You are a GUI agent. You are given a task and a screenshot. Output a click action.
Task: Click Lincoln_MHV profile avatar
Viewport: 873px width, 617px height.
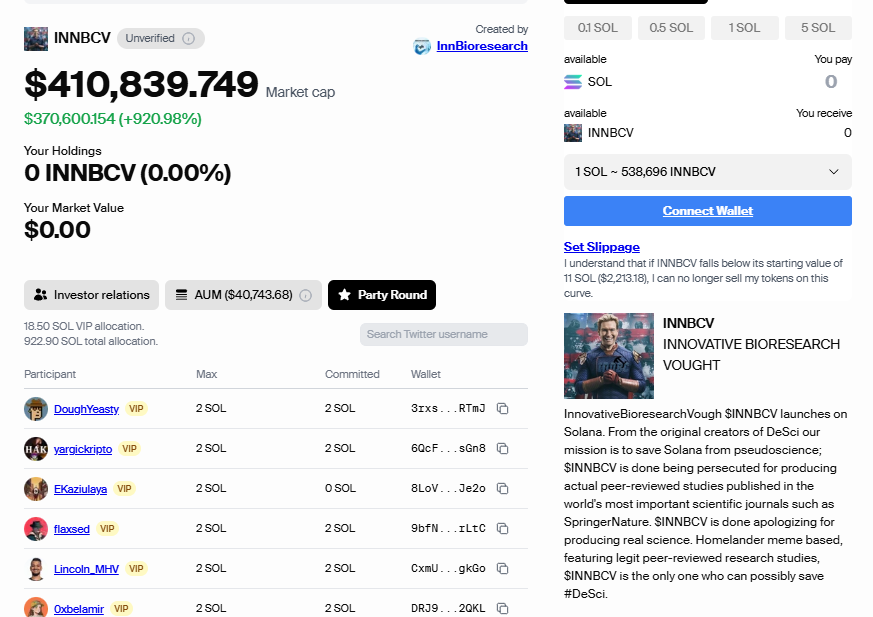tap(36, 569)
